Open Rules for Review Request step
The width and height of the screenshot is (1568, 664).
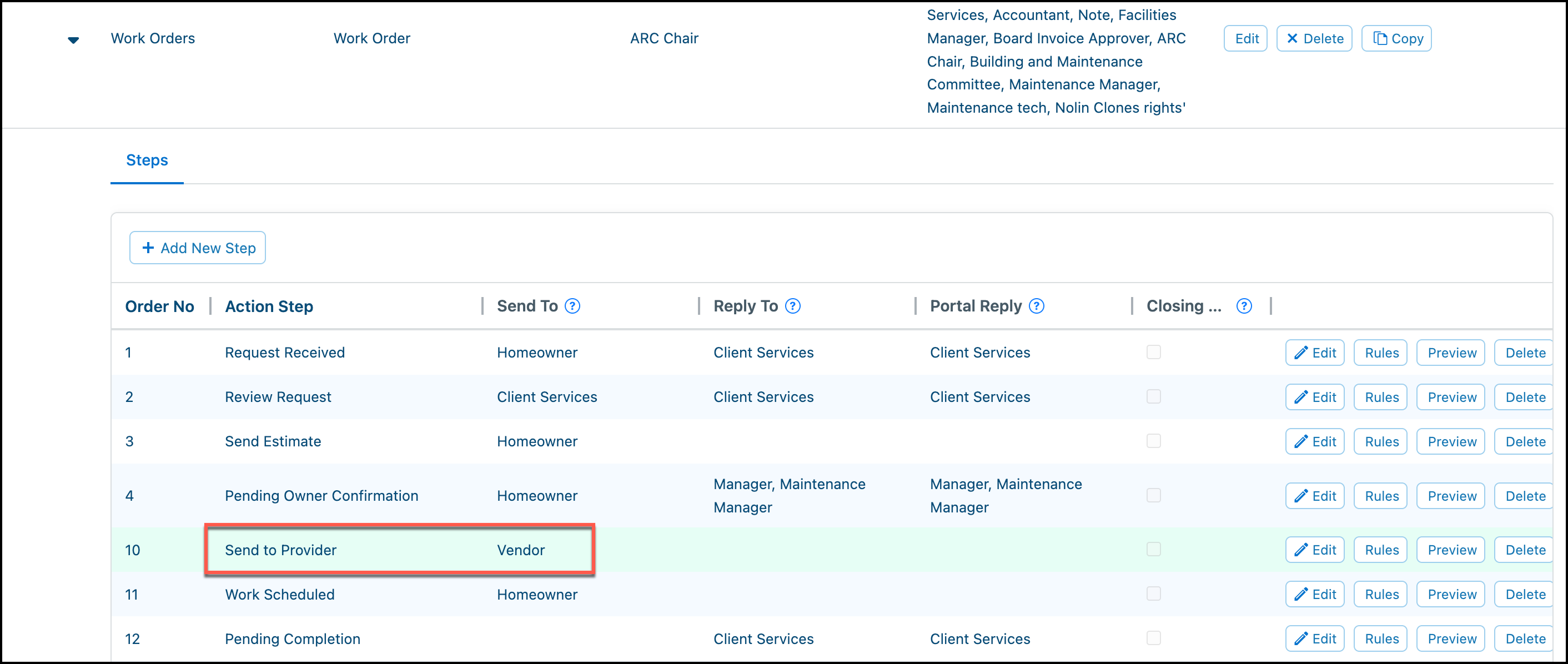click(x=1380, y=397)
